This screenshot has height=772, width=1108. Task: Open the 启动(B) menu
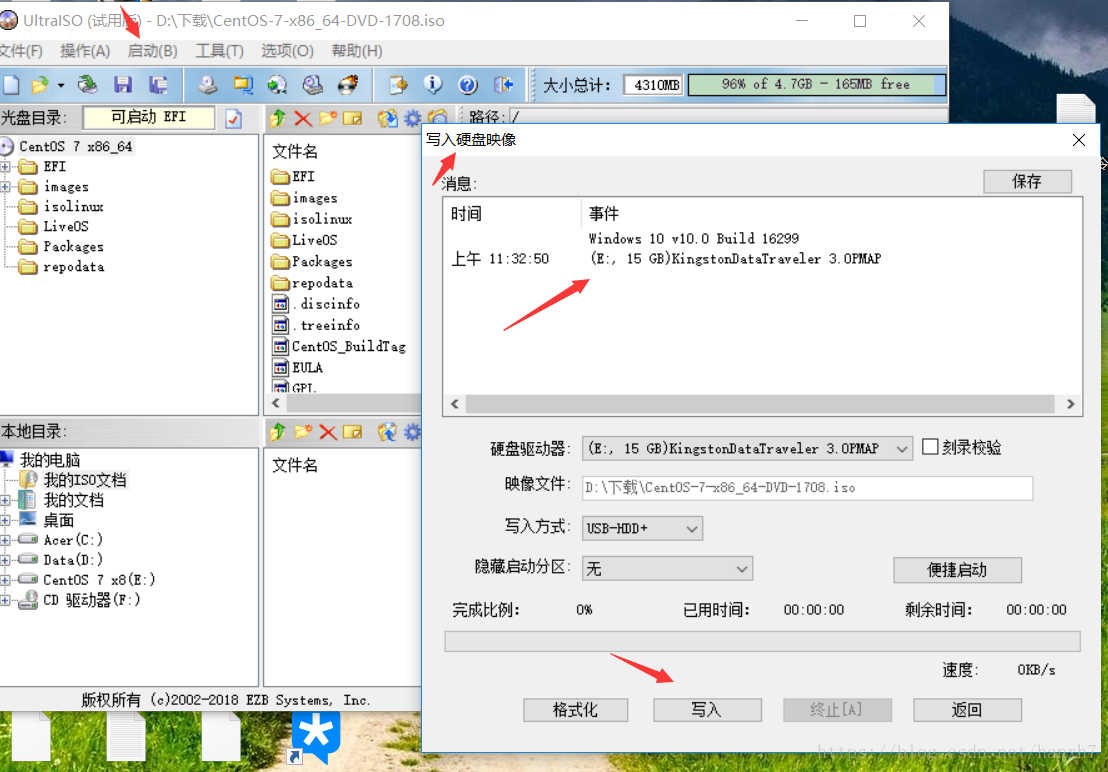tap(153, 51)
